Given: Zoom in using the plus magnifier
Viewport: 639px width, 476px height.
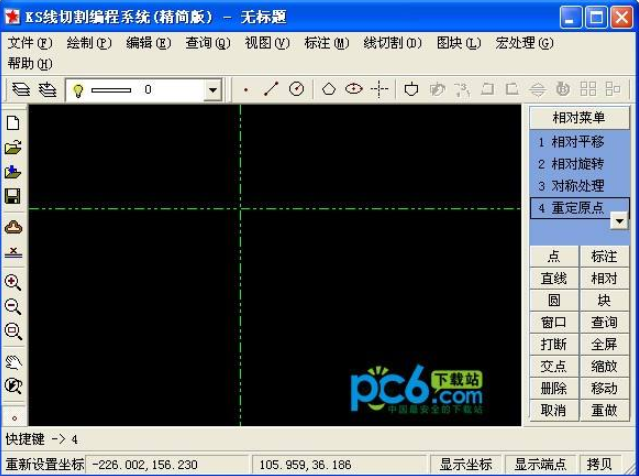Looking at the screenshot, I should pos(13,282).
